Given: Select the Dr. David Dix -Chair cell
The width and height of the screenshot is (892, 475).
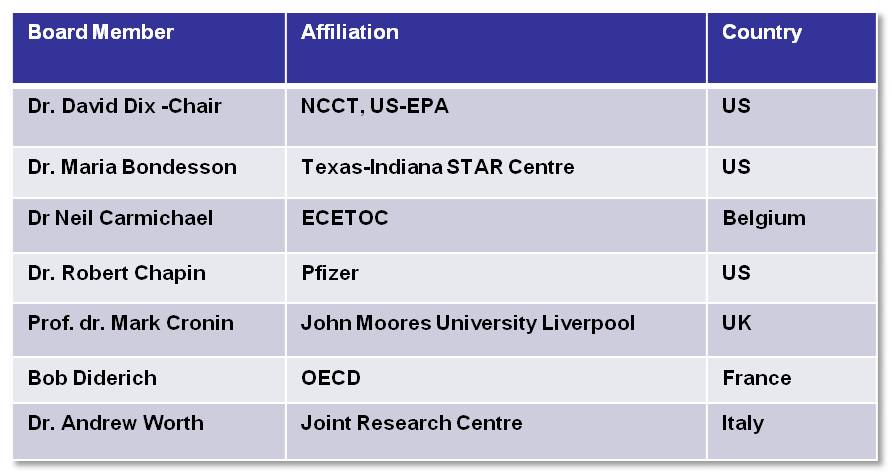Looking at the screenshot, I should pos(125,107).
